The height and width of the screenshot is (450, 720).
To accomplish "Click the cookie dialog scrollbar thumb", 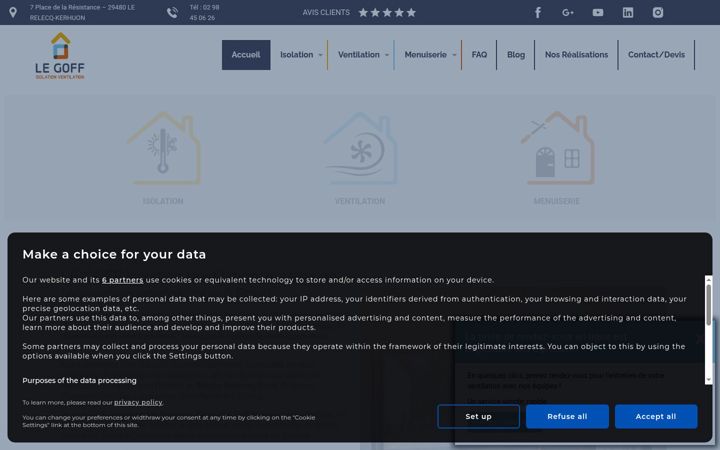I will point(709,304).
